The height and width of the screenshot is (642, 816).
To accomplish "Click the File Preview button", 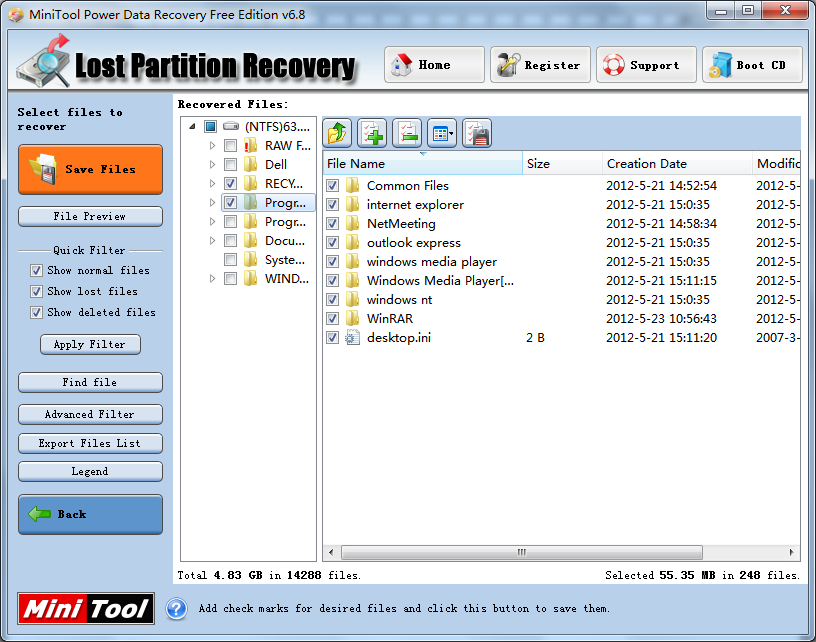I will pyautogui.click(x=91, y=216).
